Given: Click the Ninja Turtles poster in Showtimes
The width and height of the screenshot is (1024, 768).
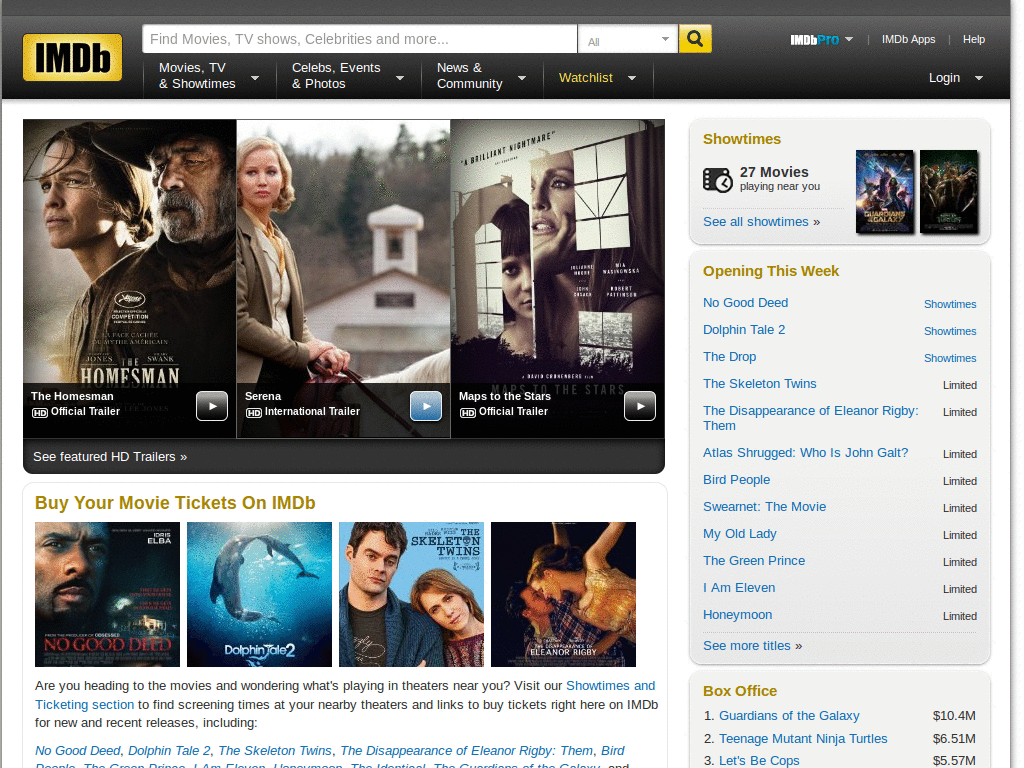Looking at the screenshot, I should point(949,191).
